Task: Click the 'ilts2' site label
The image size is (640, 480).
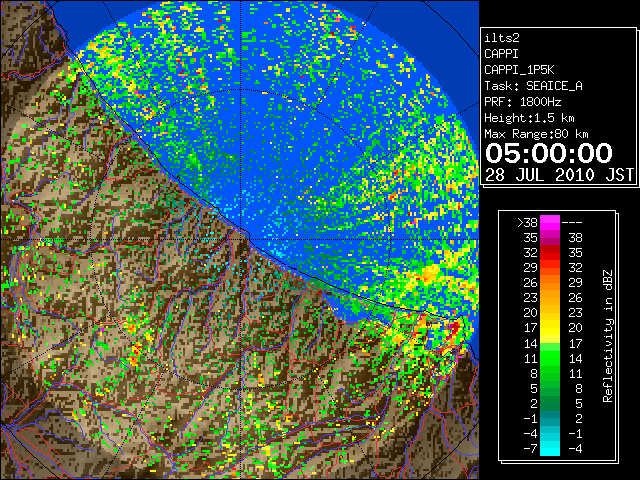Action: (502, 38)
